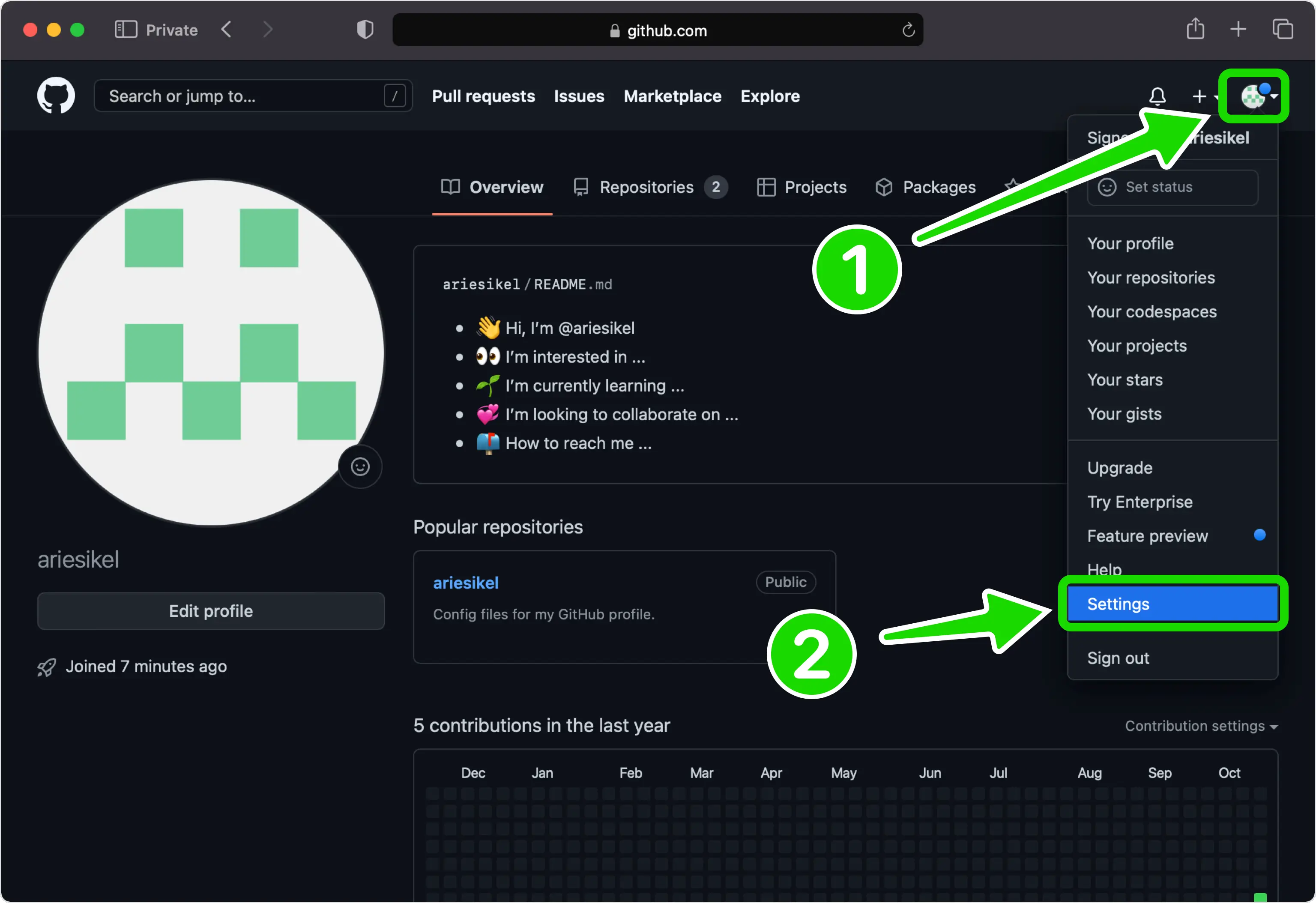Select Your projects from the menu

click(x=1172, y=345)
